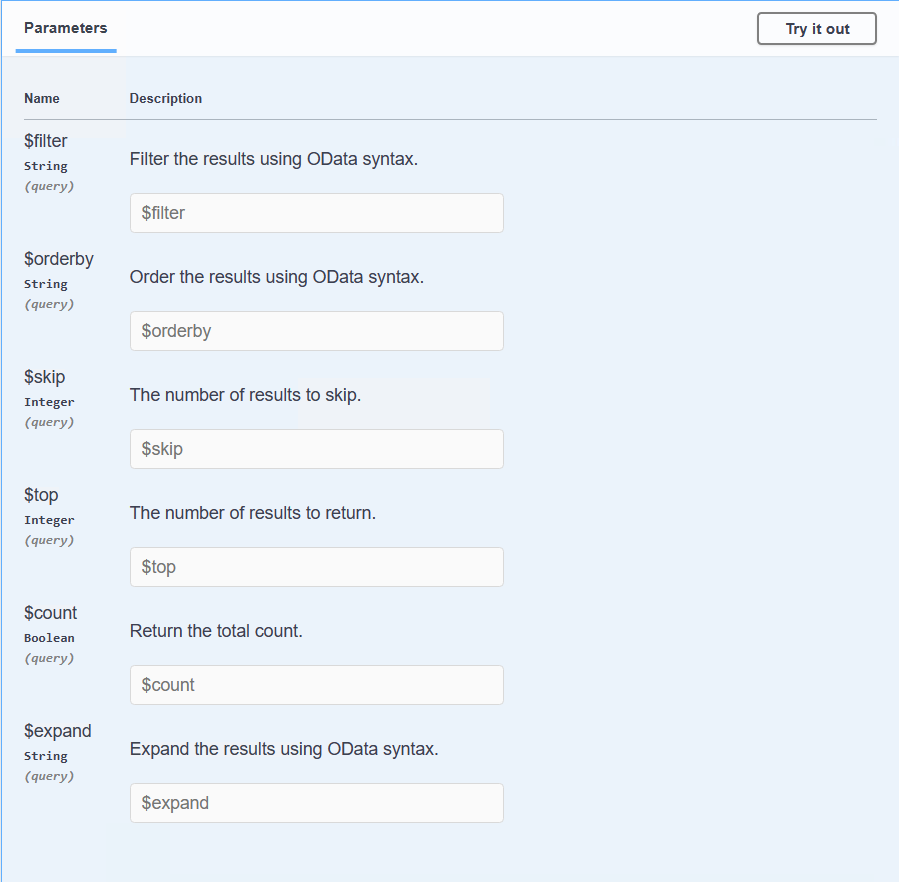
Task: Click the Try it out button
Action: coord(816,29)
